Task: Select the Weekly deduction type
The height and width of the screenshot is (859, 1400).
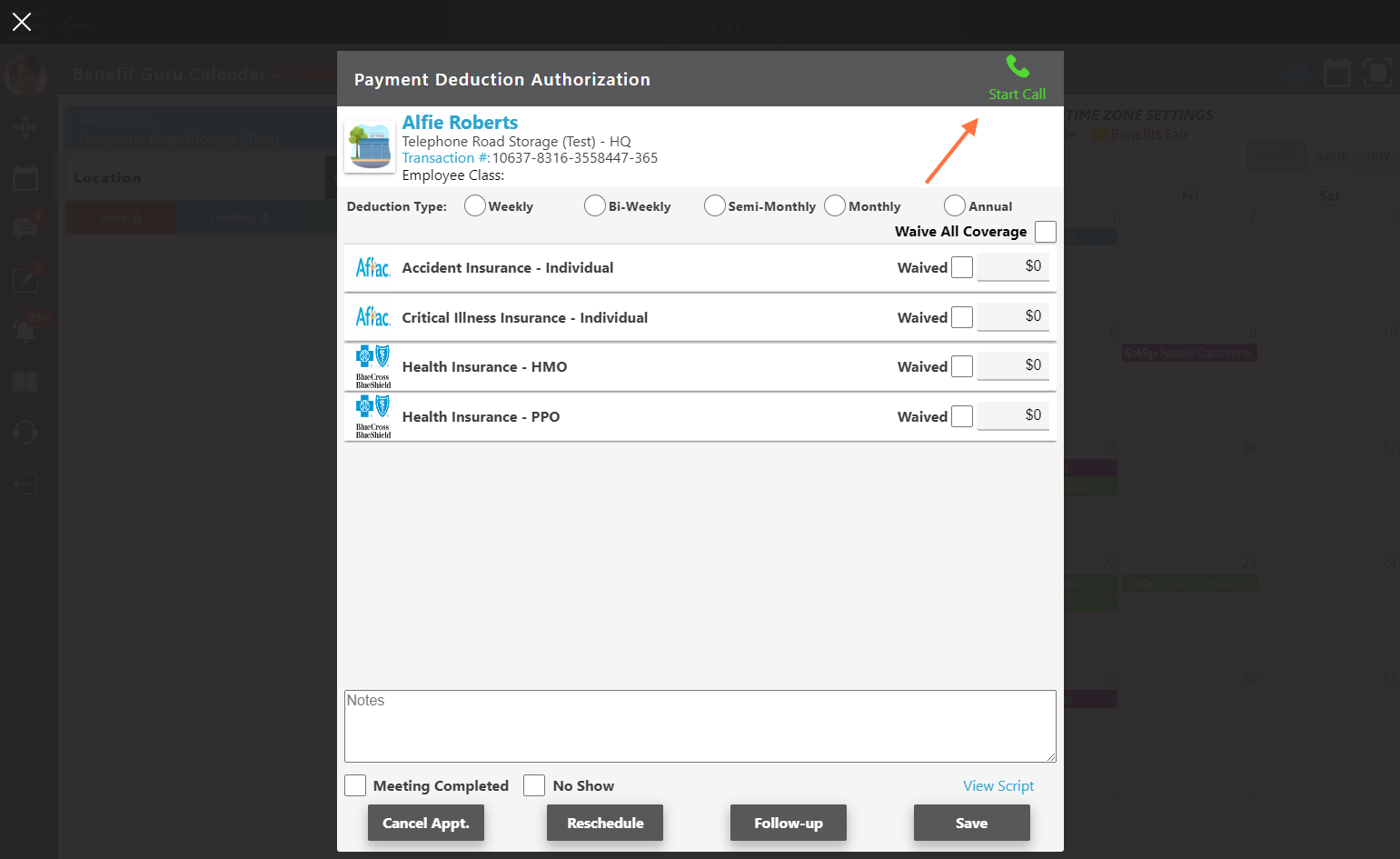Action: [475, 206]
